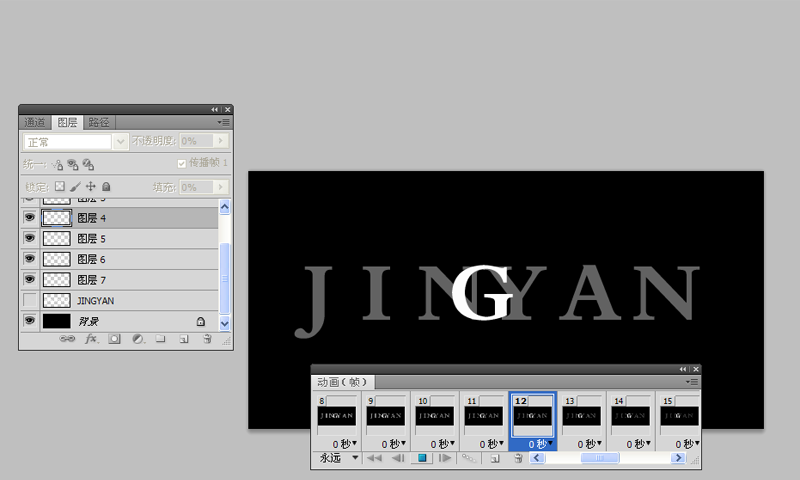Open the layer style fx menu

click(91, 339)
